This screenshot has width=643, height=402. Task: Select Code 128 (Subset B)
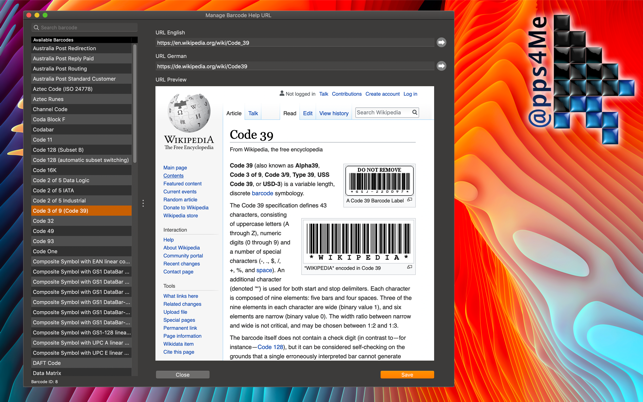(82, 150)
